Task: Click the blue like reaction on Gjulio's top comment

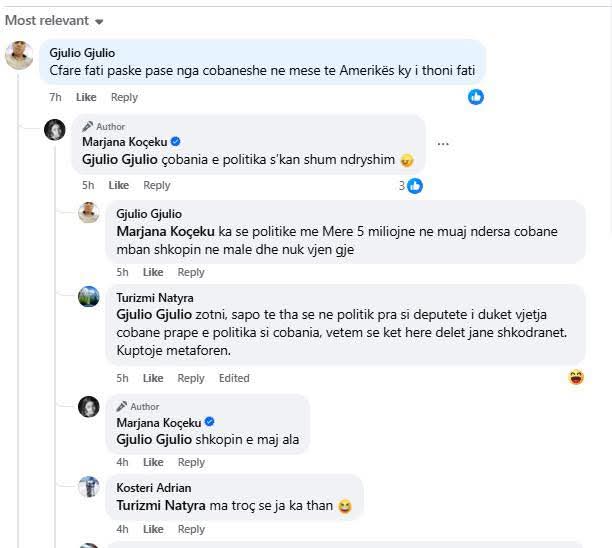Action: pyautogui.click(x=476, y=97)
